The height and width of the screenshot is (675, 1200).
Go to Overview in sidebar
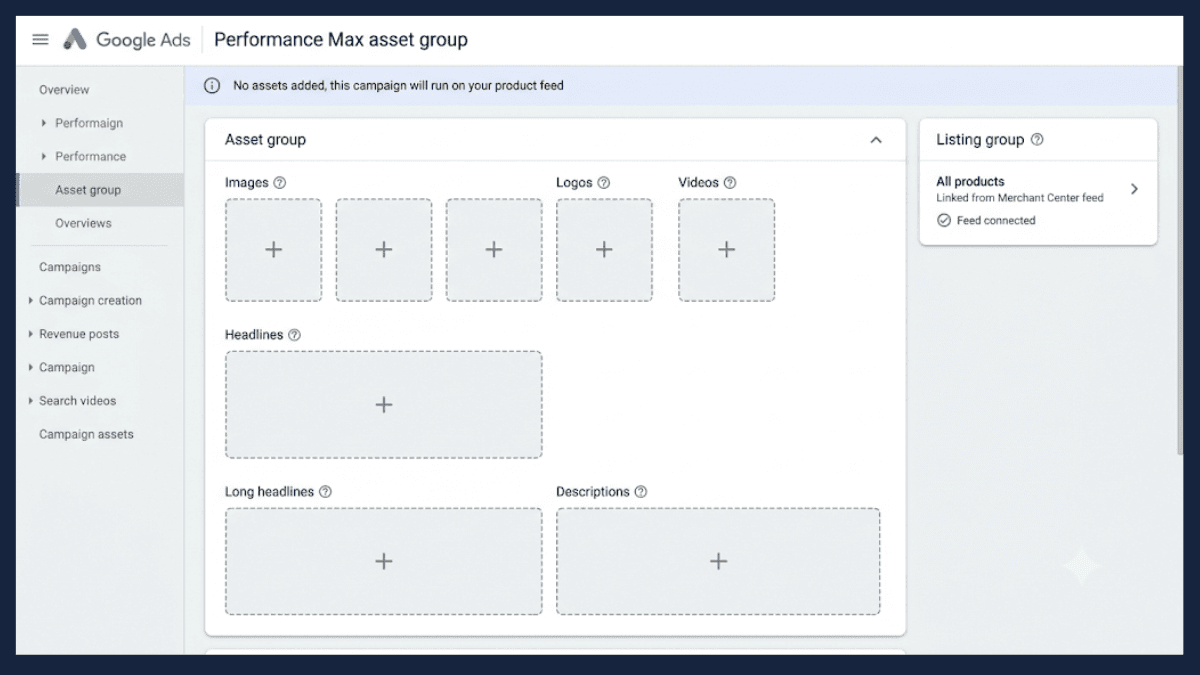click(64, 90)
